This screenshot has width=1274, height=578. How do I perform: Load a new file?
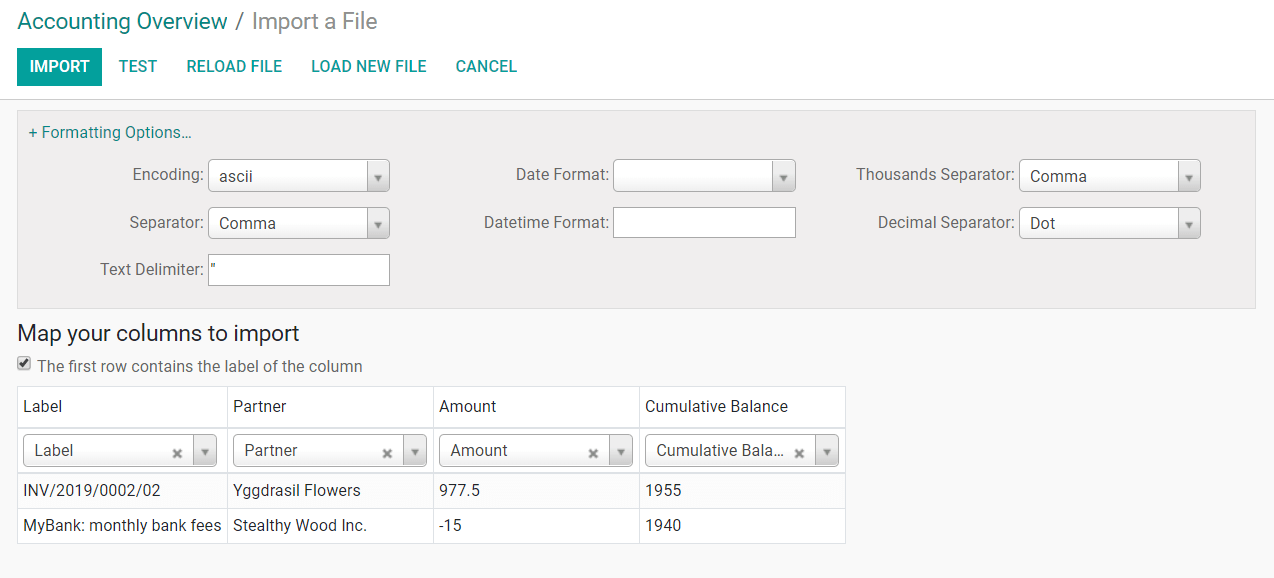click(x=368, y=66)
